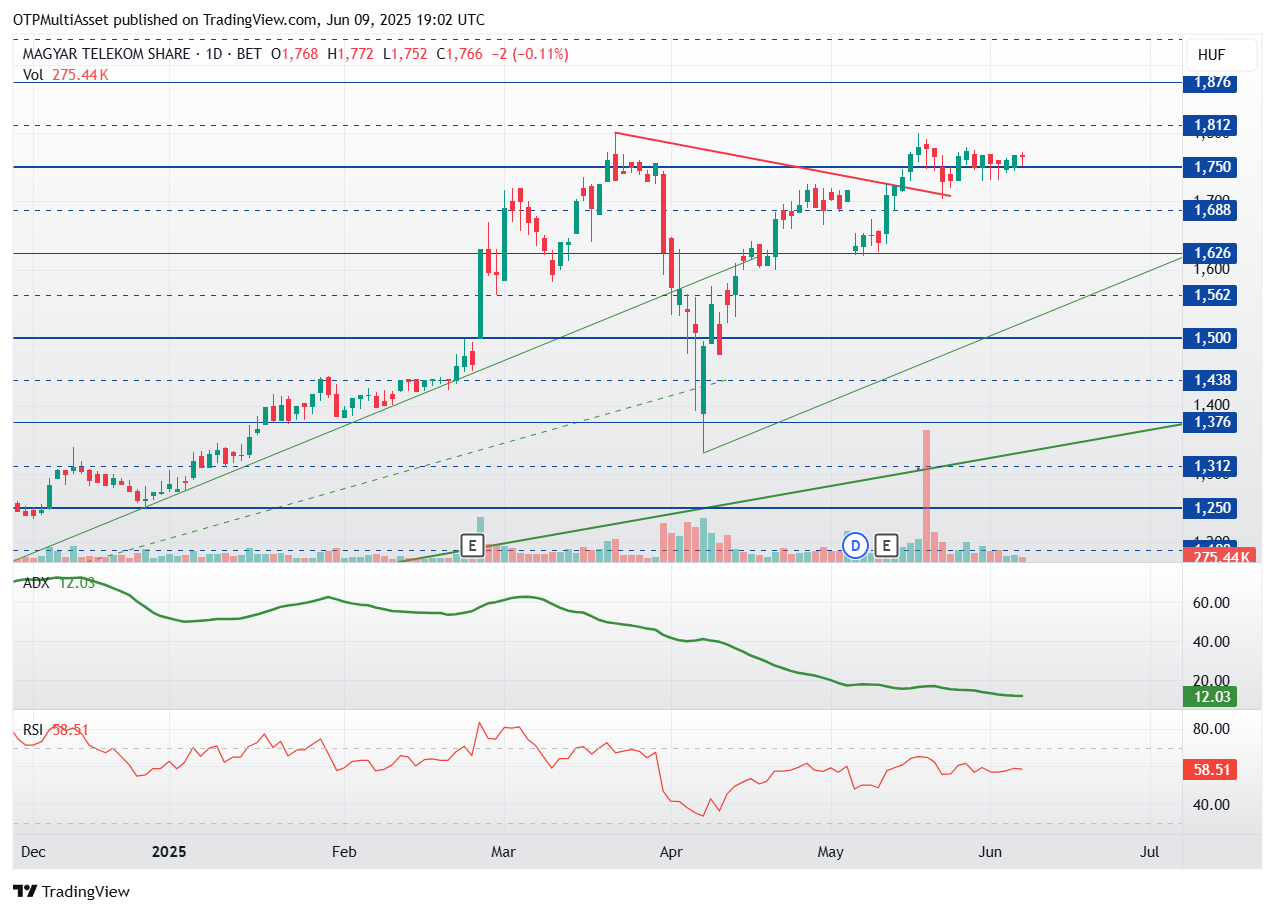Click the 1,562 price level label
This screenshot has width=1275, height=913.
(1210, 295)
